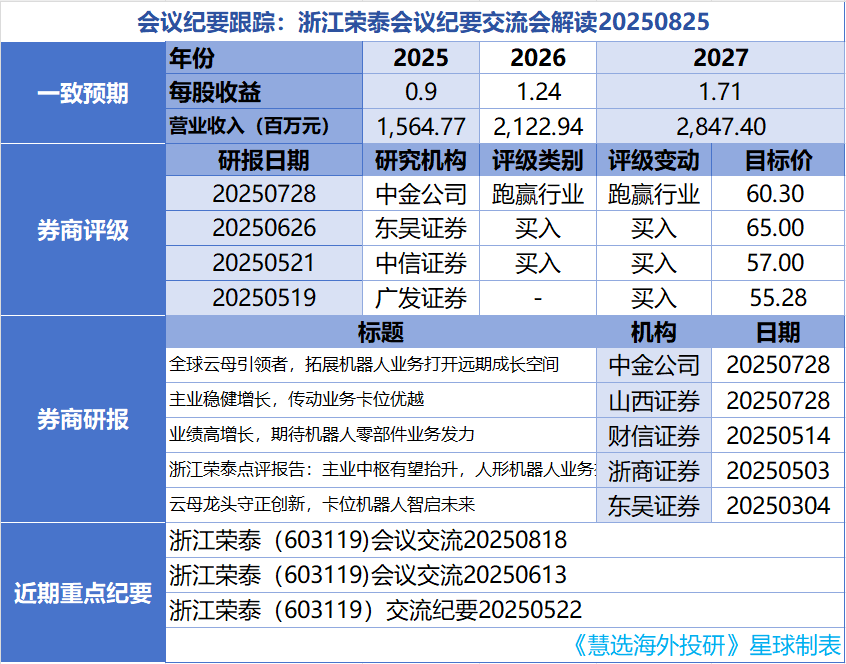Image resolution: width=846 pixels, height=664 pixels.
Task: Click the title 会议纪要跟踪 浙江荣泰 heading
Action: tap(423, 22)
